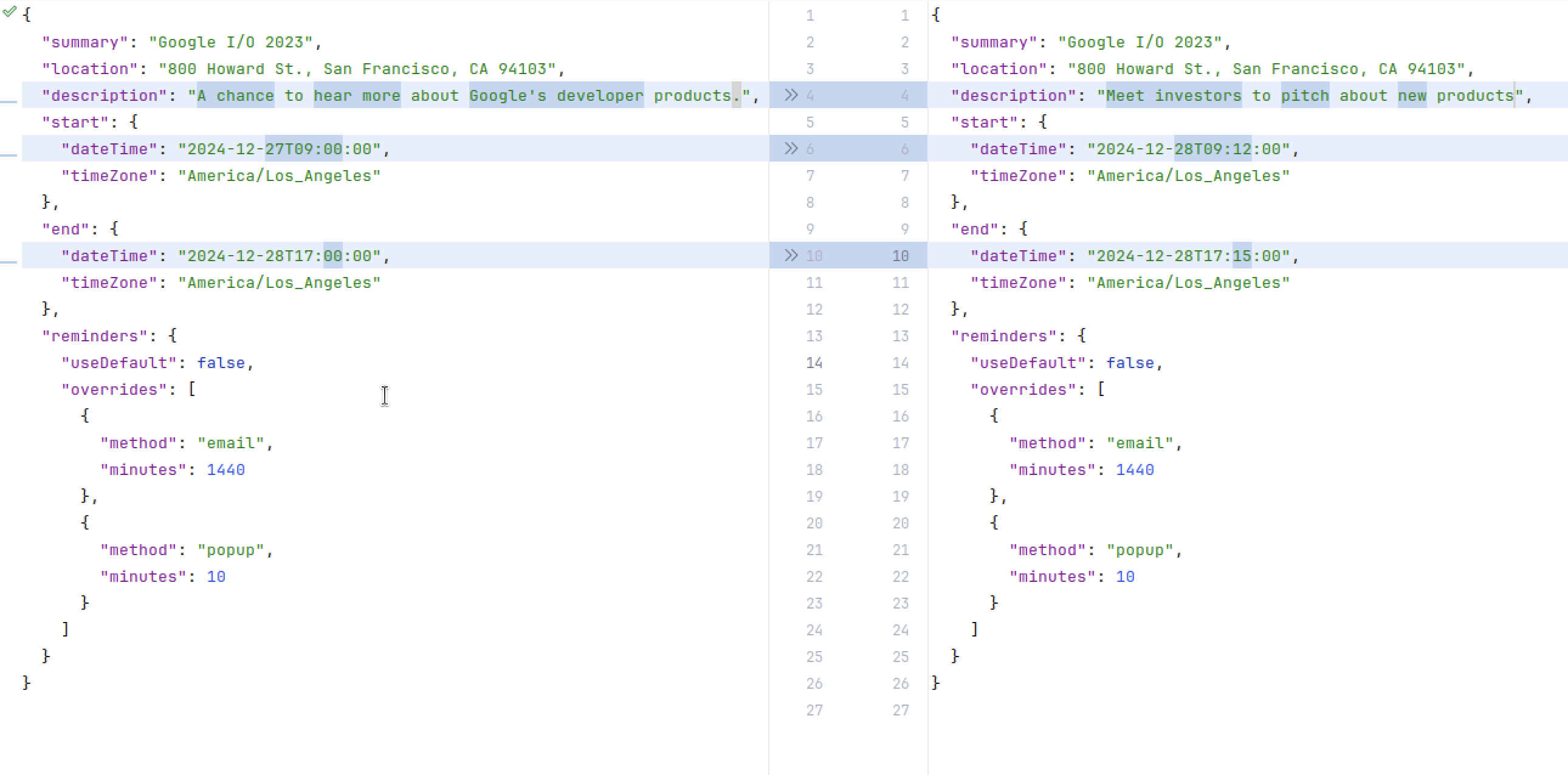Apply the end dateTime change arrow on line 10
Screen dimensions: 1568x775
pos(791,256)
